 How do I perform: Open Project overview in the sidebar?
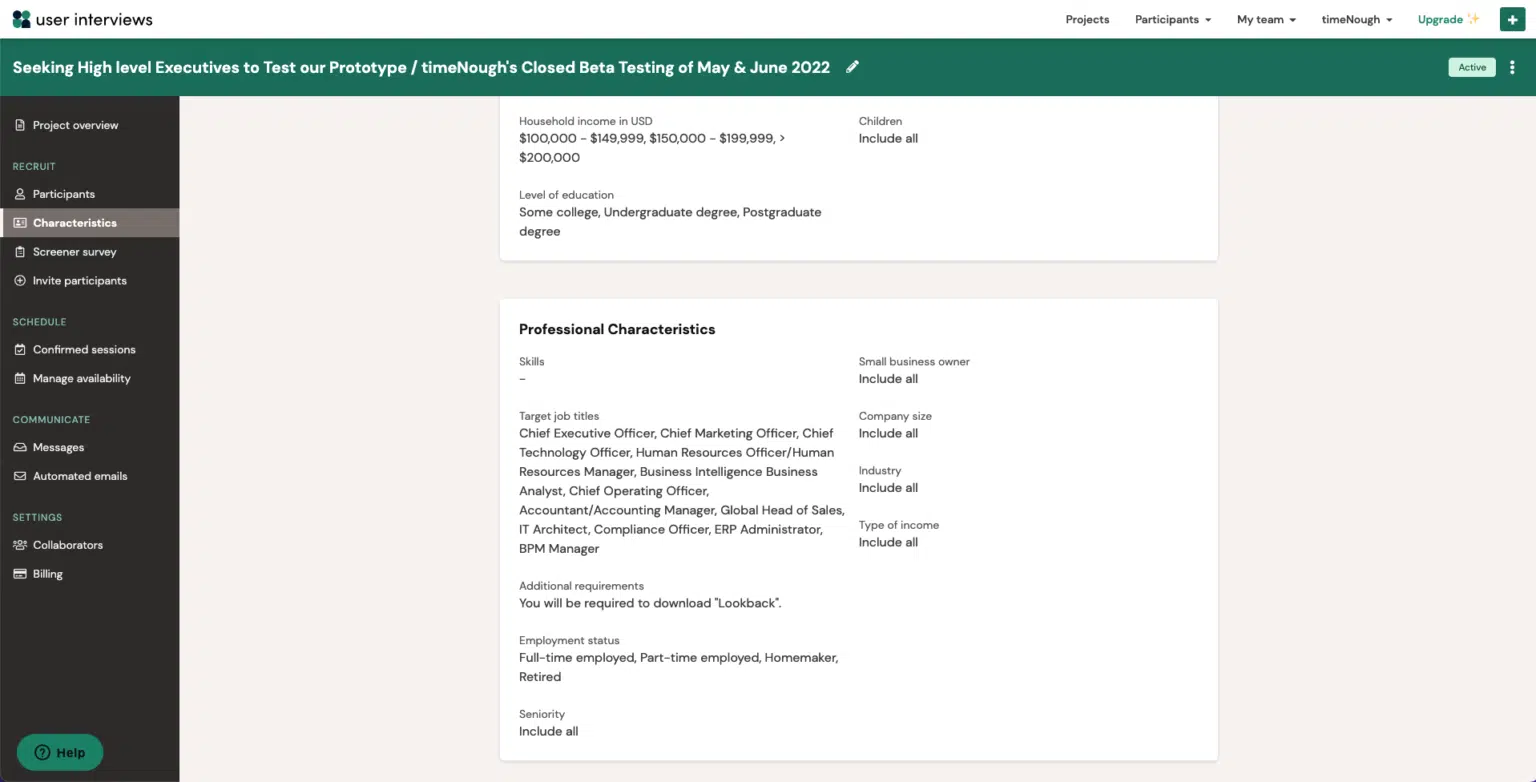tap(75, 125)
